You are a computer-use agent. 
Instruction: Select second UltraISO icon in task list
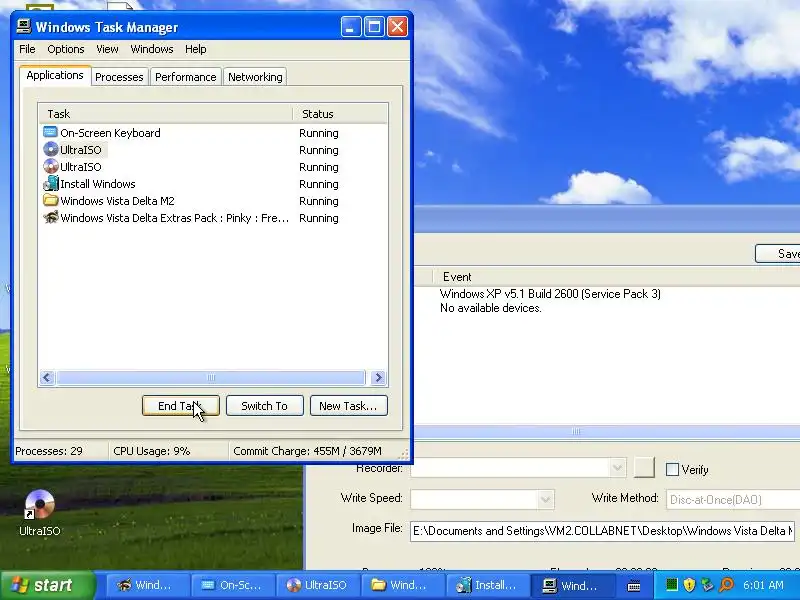(51, 166)
